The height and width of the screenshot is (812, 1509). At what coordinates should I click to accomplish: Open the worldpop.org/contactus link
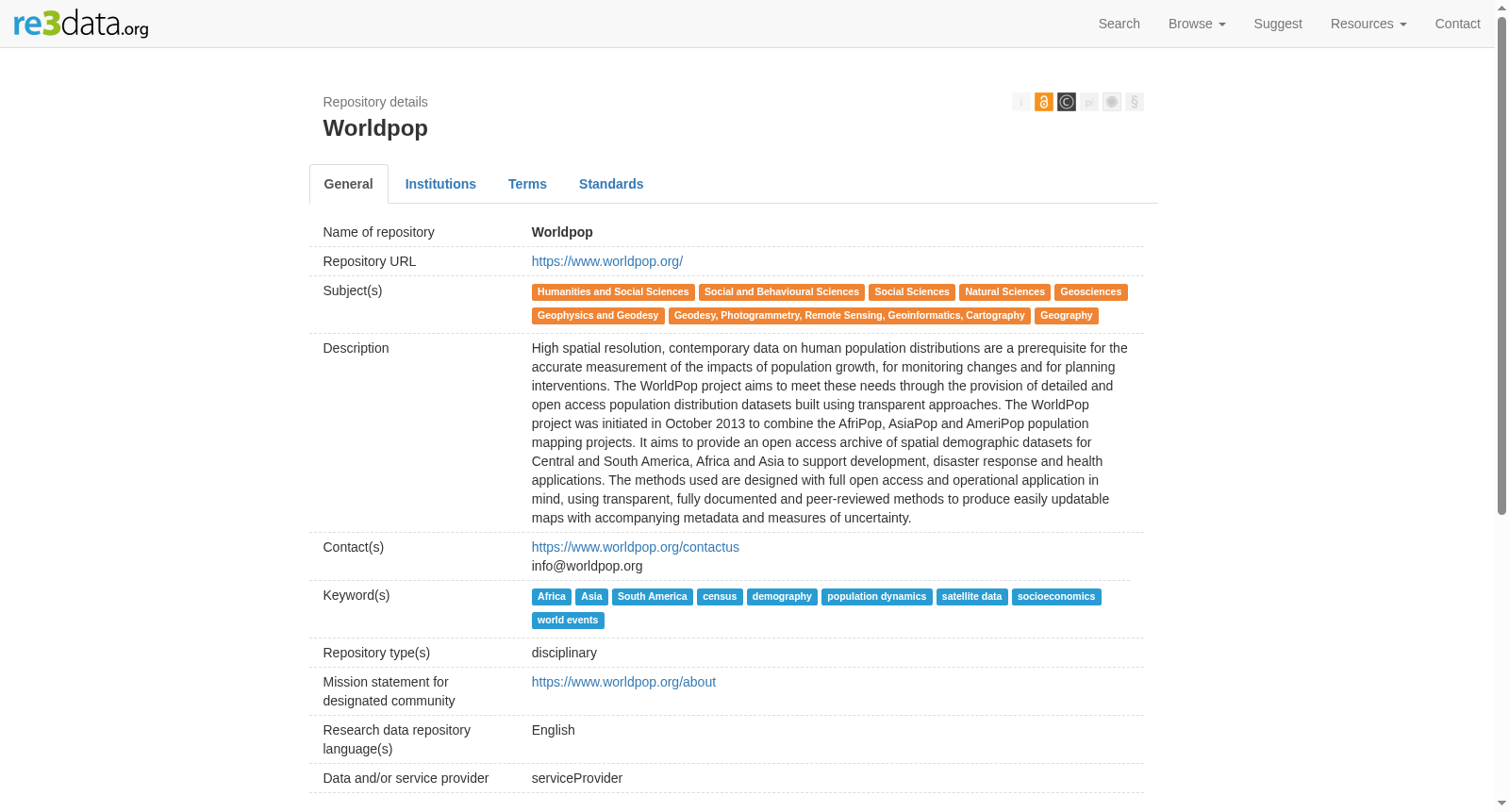tap(636, 547)
